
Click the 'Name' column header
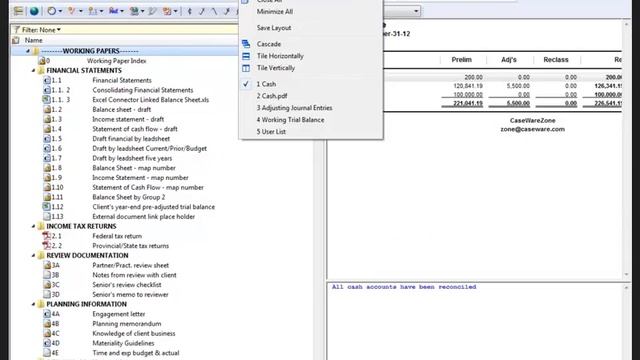(33, 40)
